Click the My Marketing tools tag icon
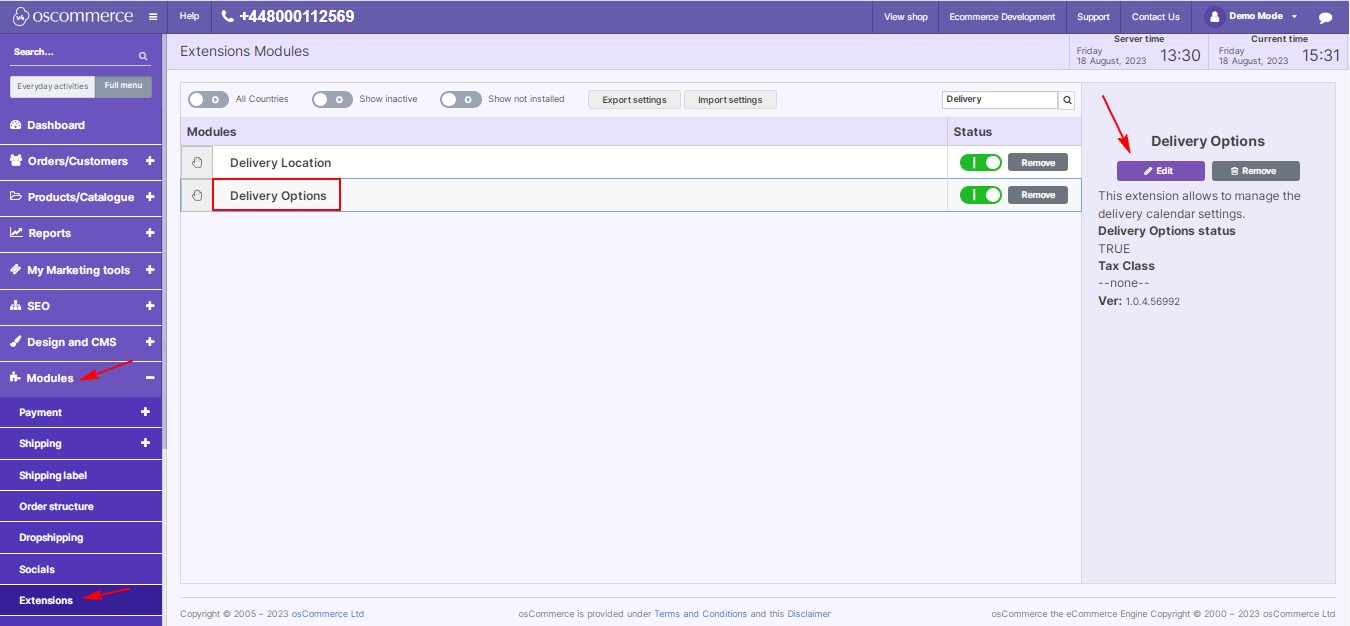 click(16, 270)
